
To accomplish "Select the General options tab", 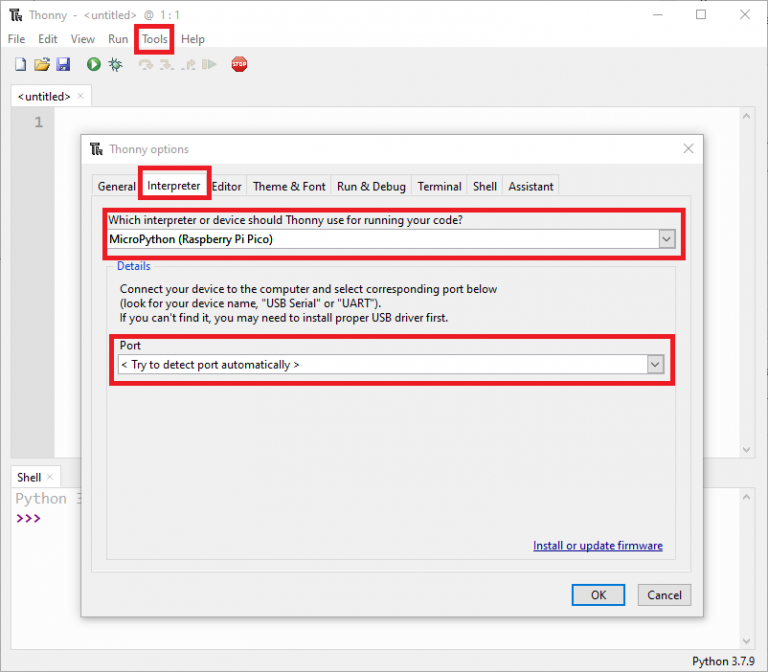I will click(116, 187).
